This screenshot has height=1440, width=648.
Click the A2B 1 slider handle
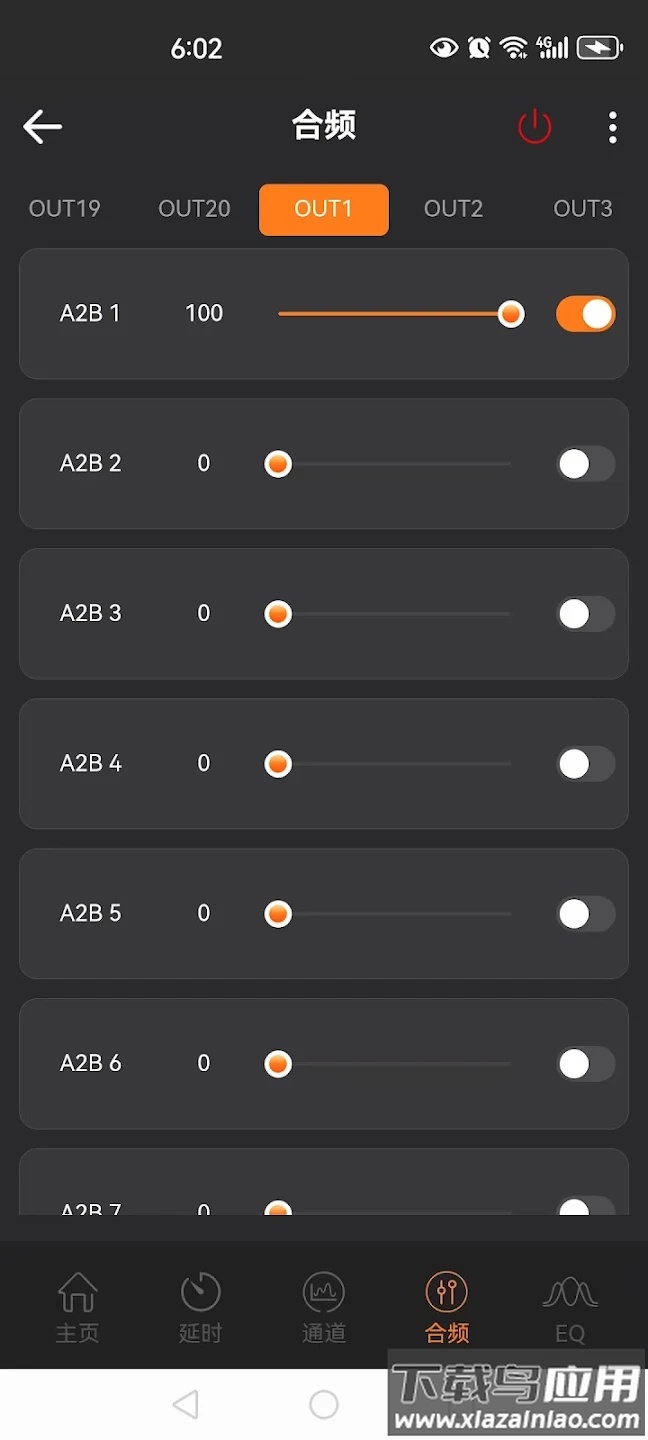pos(511,314)
